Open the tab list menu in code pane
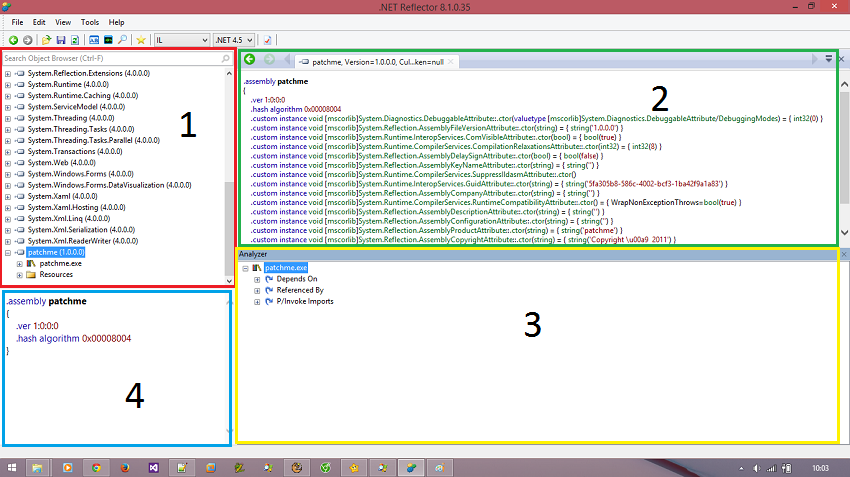850x477 pixels. 829,59
